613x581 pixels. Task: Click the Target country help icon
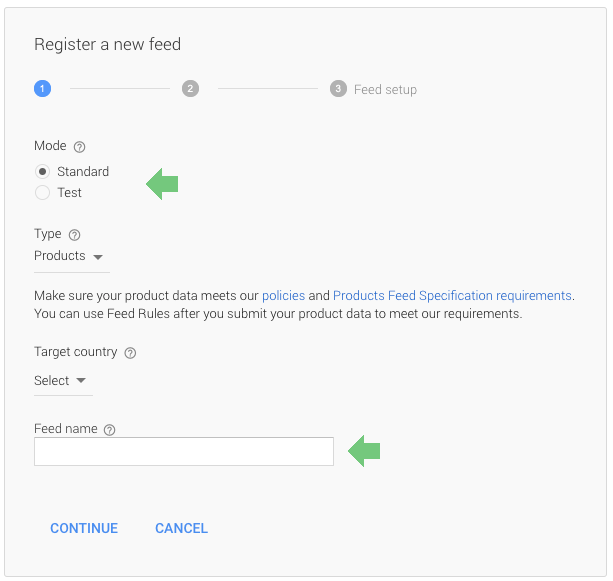point(130,353)
